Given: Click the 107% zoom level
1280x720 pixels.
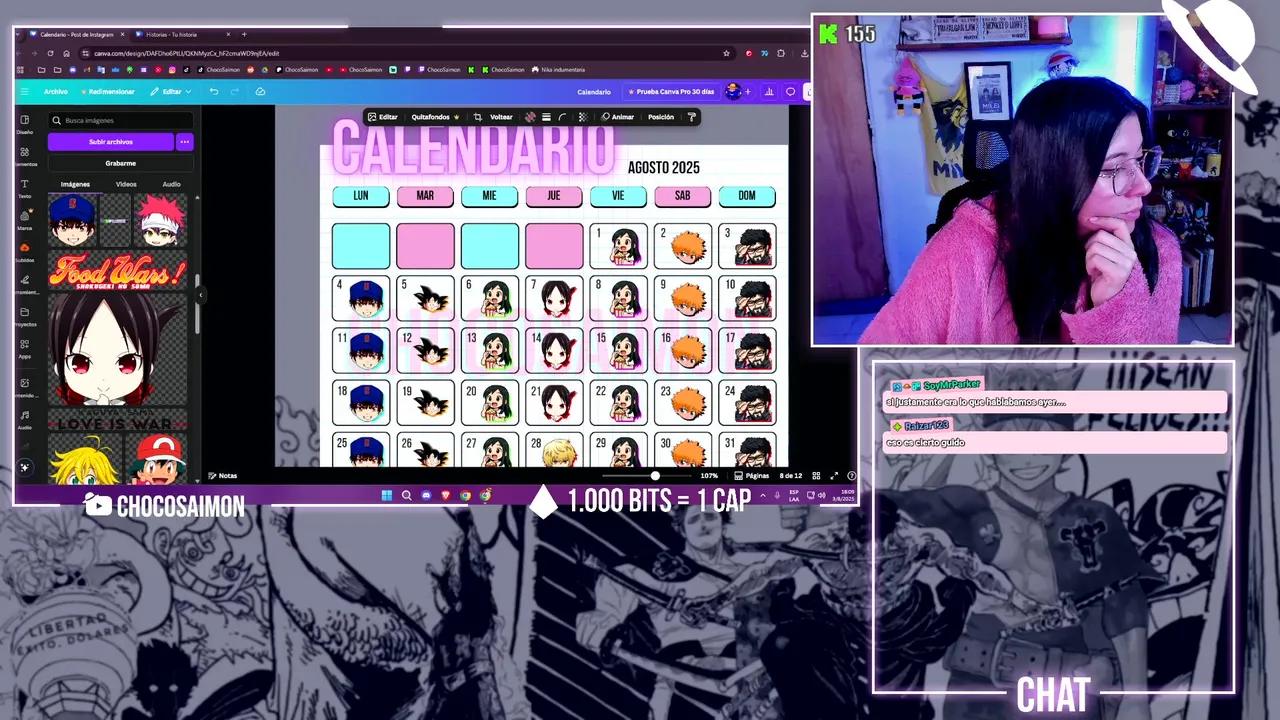Looking at the screenshot, I should pos(709,476).
